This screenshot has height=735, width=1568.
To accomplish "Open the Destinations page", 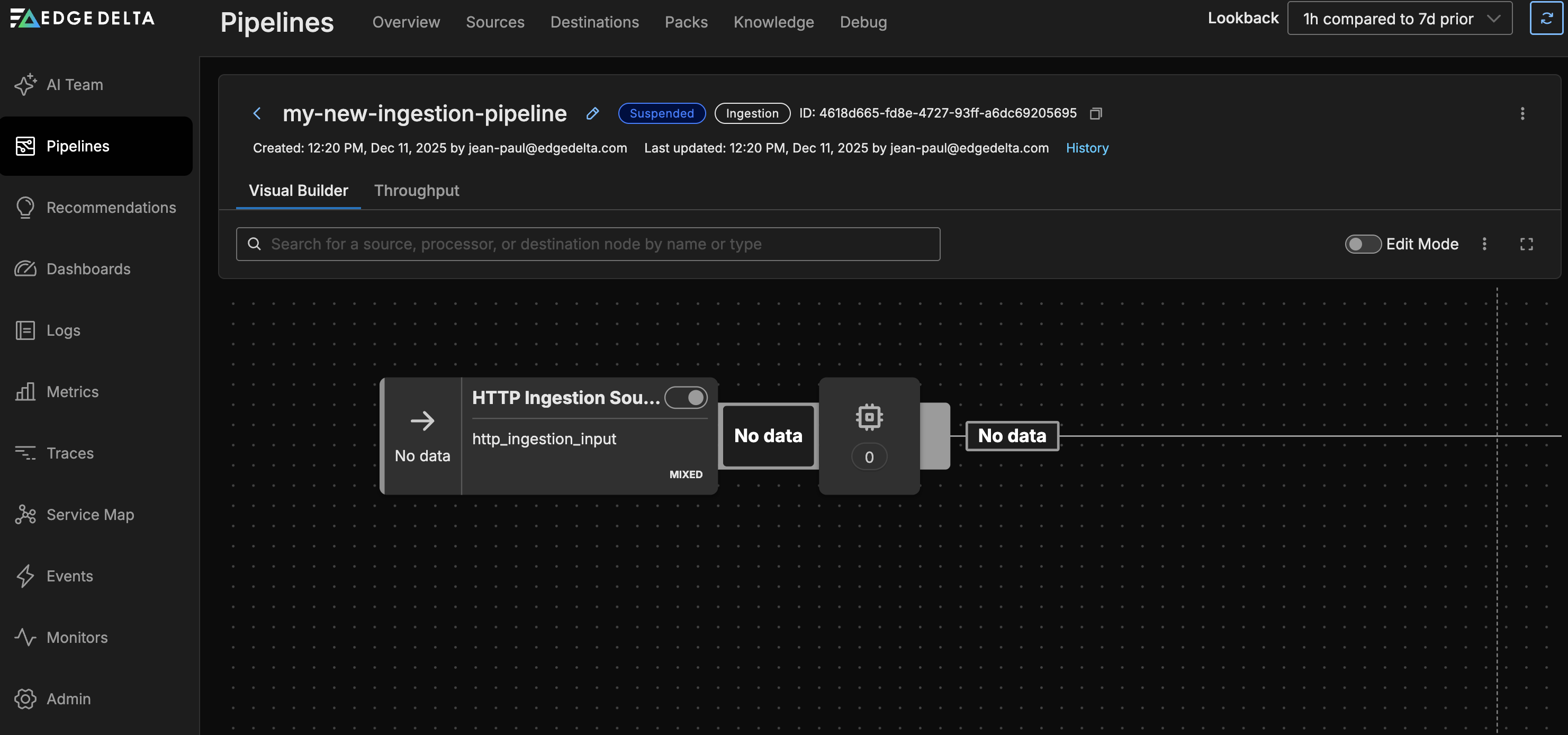I will tap(594, 22).
